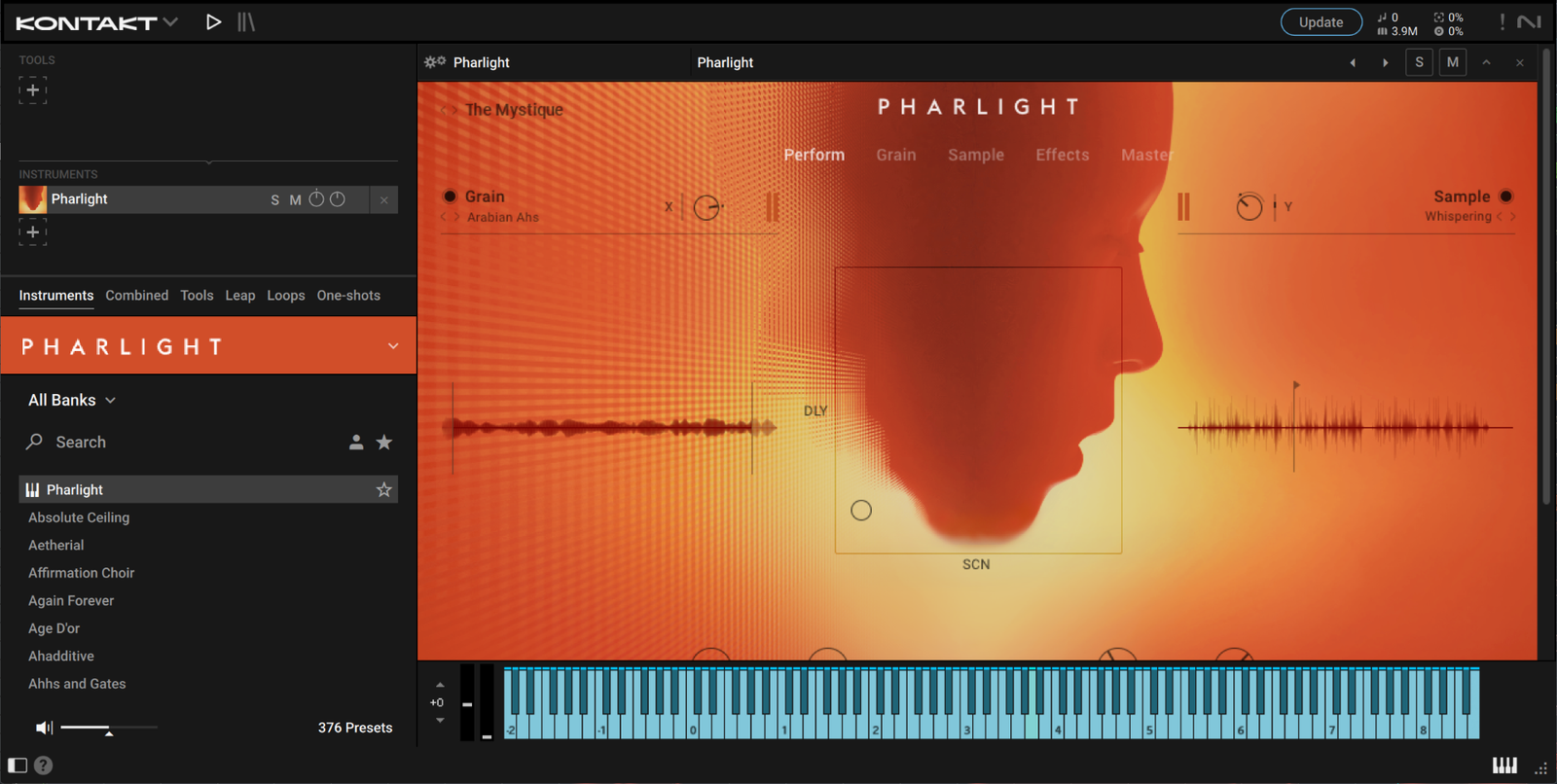The height and width of the screenshot is (784, 1557).
Task: Remove Pharlight from the instruments rack
Action: pos(384,199)
